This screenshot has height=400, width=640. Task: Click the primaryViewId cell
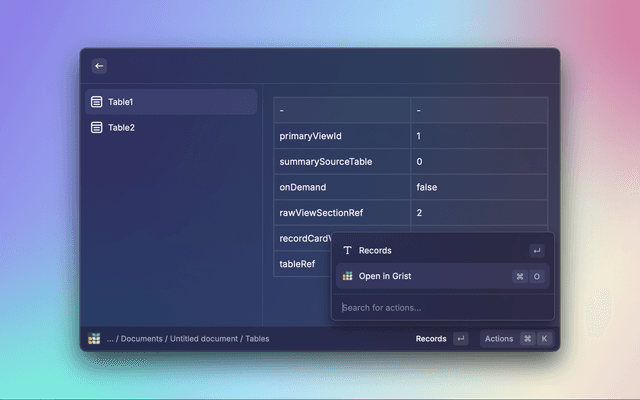tap(341, 136)
